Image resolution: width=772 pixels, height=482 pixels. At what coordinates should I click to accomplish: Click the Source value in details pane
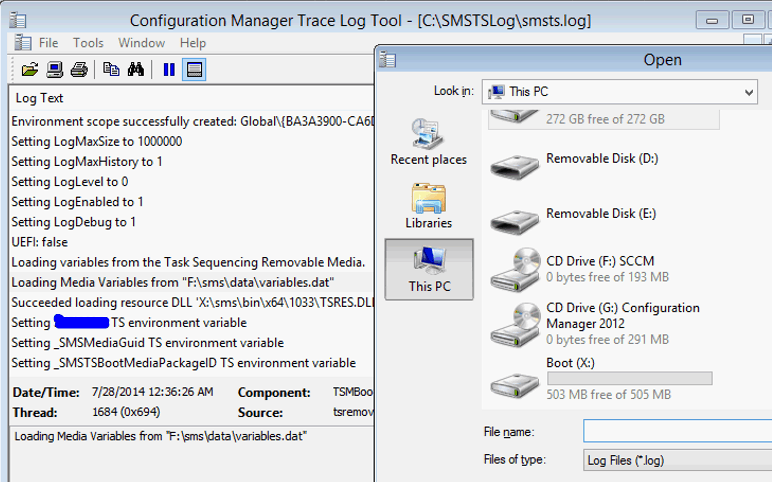point(354,412)
